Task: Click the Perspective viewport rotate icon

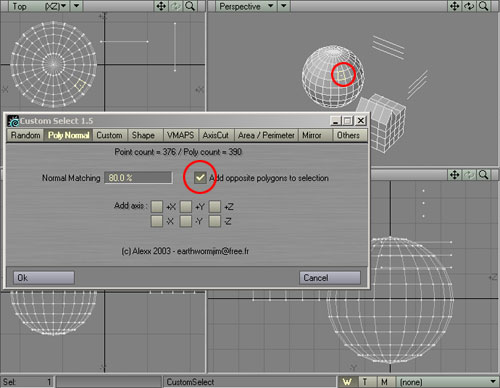Action: click(469, 6)
